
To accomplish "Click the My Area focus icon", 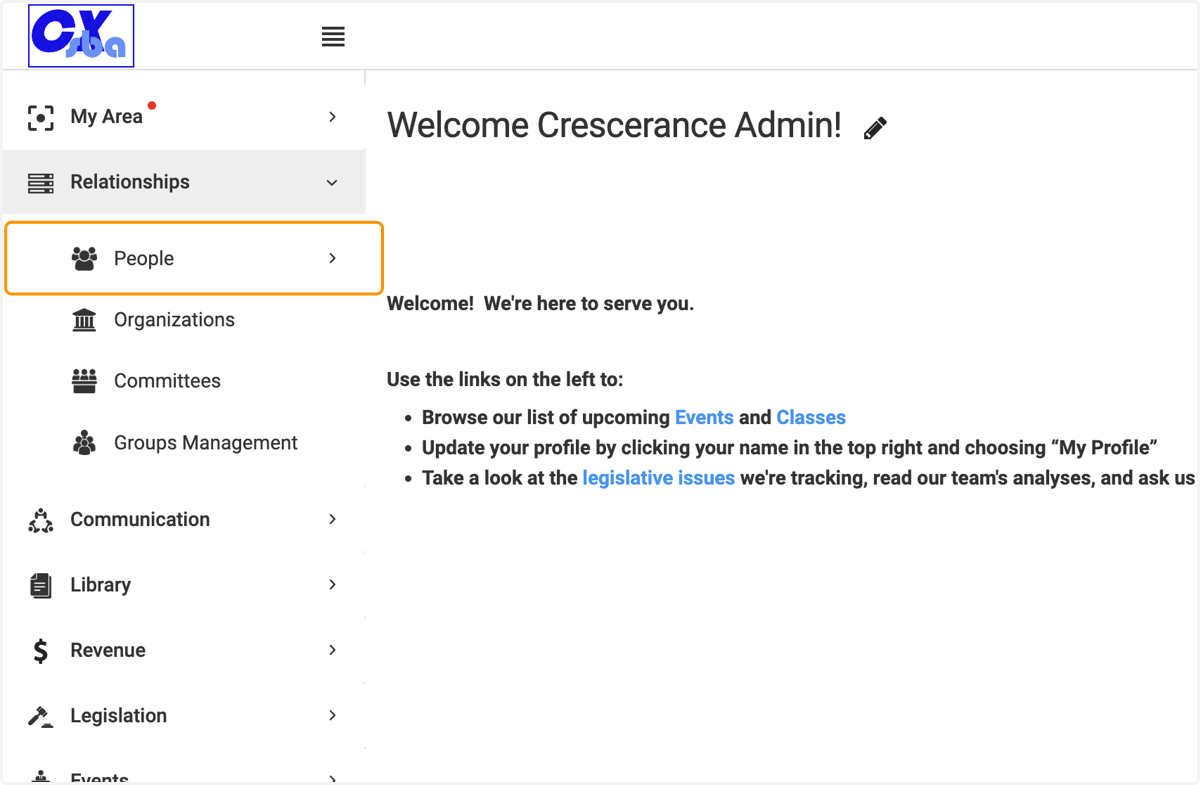I will [40, 117].
